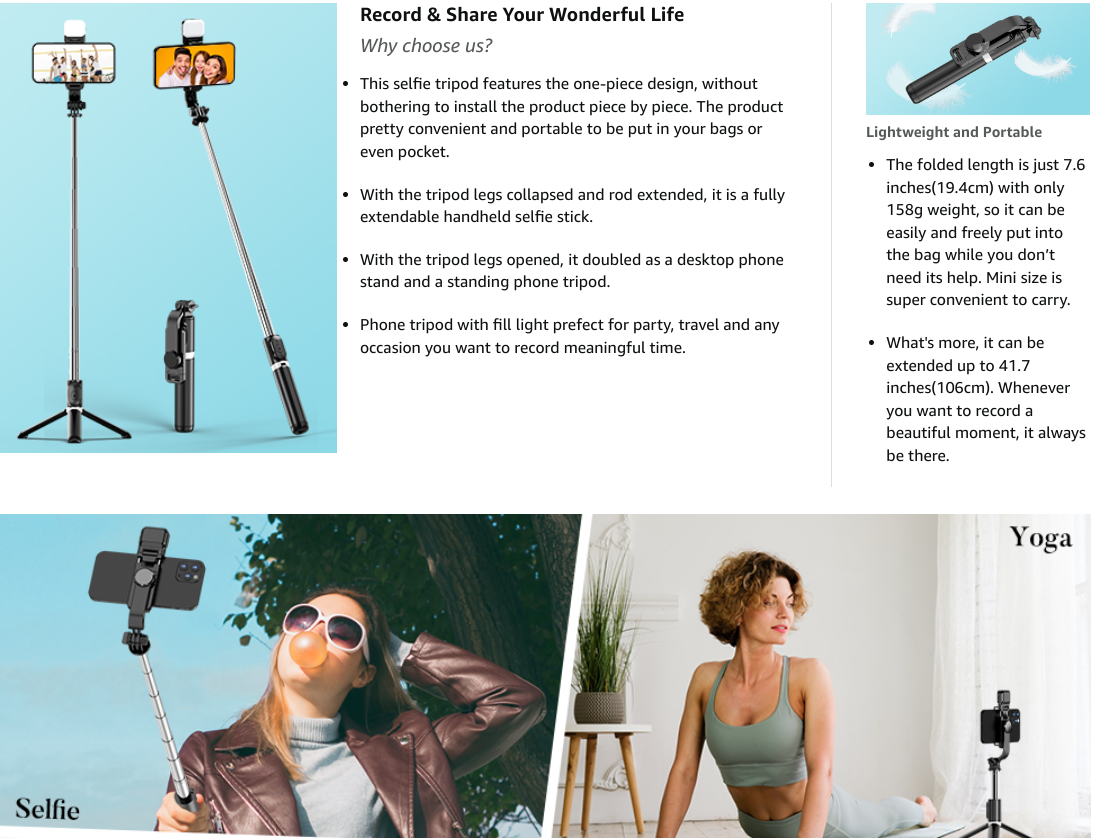Click the folded length 7.6 inches paragraph

click(x=985, y=232)
